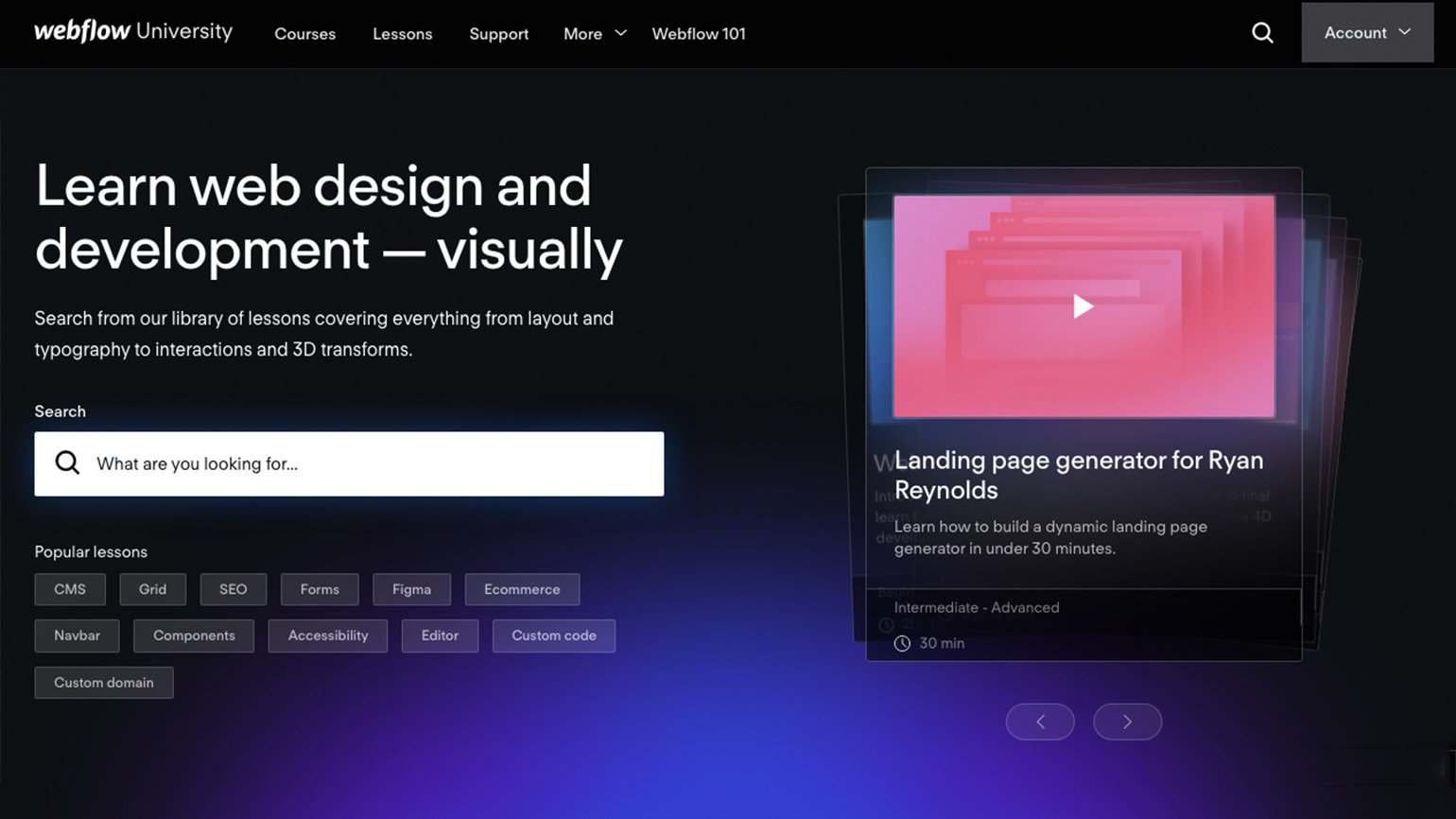Go to next lesson card arrow

tap(1127, 722)
